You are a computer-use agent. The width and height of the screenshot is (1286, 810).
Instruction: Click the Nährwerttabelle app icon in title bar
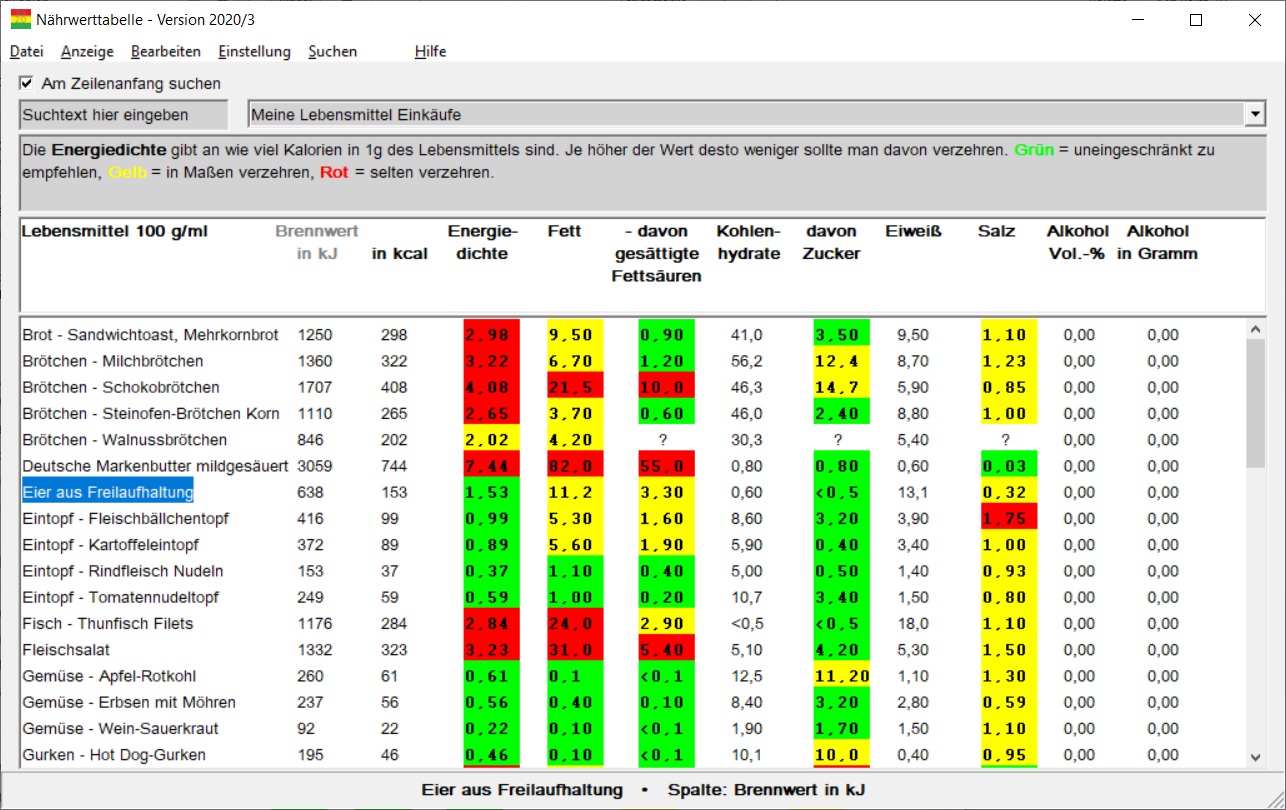(20, 19)
